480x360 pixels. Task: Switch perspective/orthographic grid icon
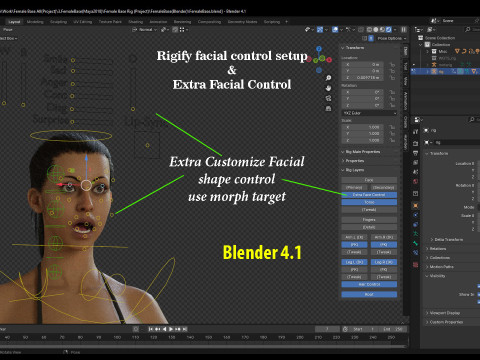pos(328,108)
